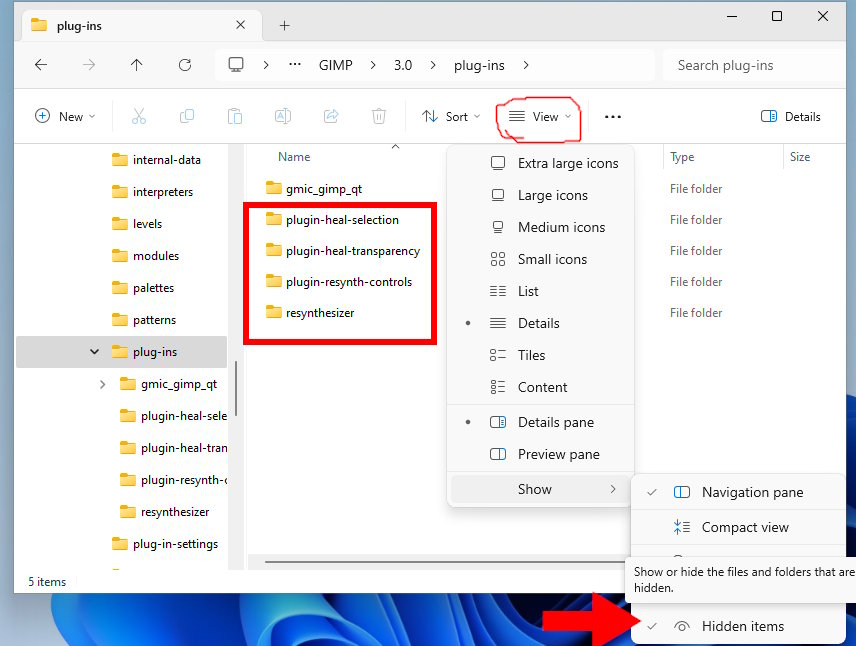Select the resynthesizer folder in file list
This screenshot has height=646, width=856.
coord(319,312)
